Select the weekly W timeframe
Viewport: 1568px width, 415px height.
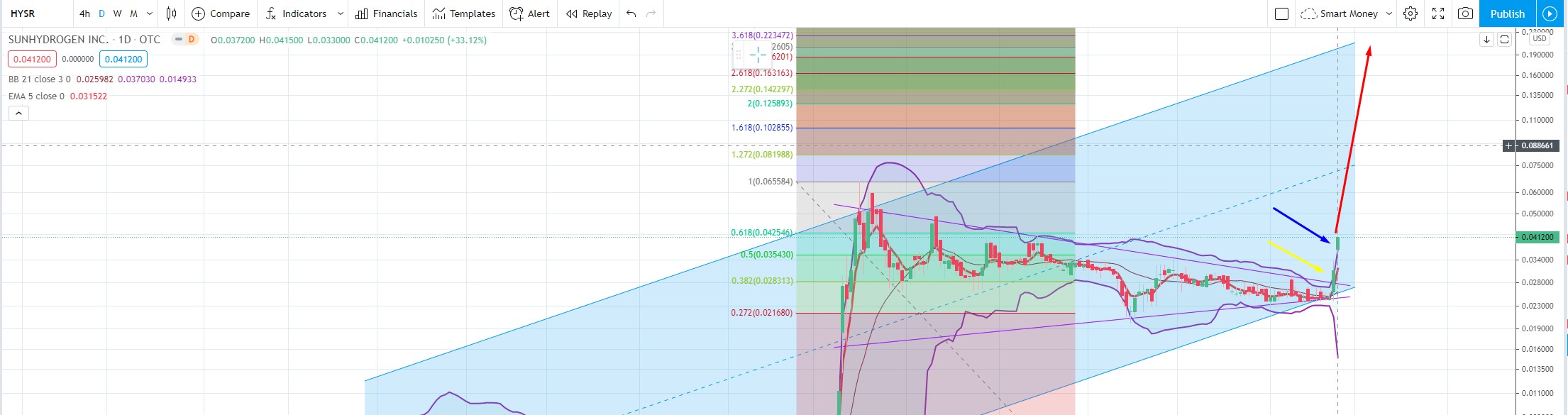(117, 13)
